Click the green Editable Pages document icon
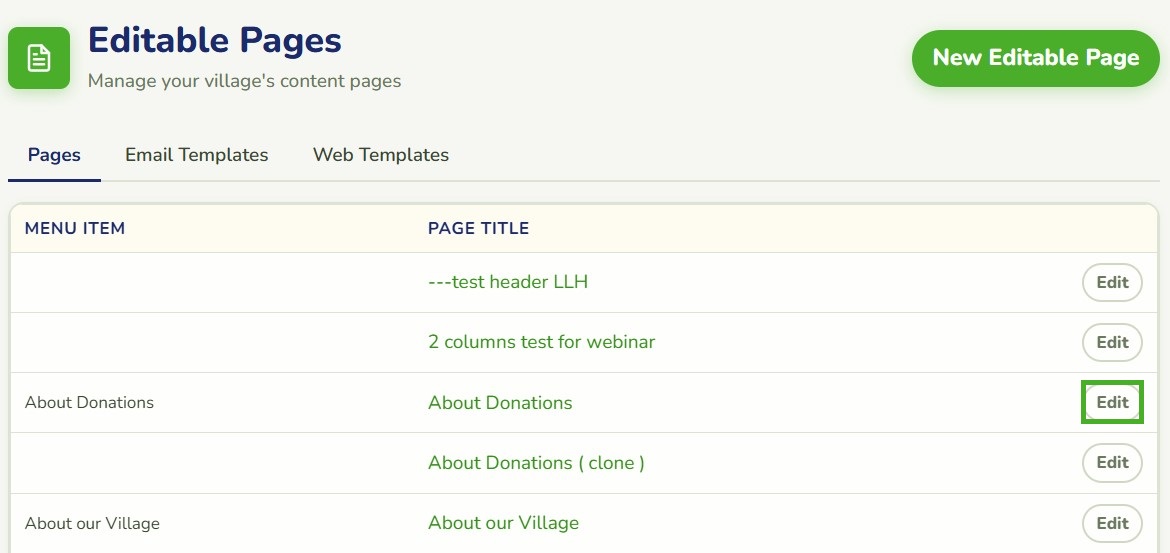Image resolution: width=1170 pixels, height=553 pixels. point(39,58)
